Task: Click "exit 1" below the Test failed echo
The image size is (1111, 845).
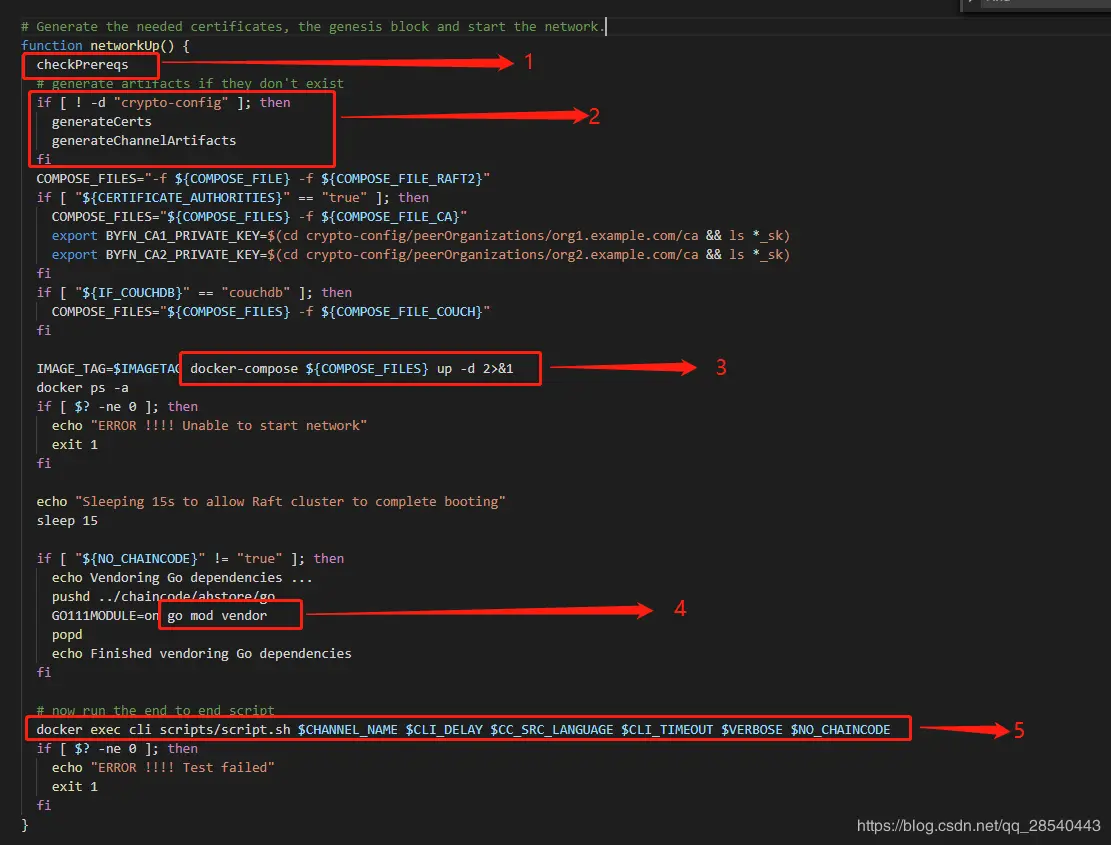Action: (x=74, y=787)
